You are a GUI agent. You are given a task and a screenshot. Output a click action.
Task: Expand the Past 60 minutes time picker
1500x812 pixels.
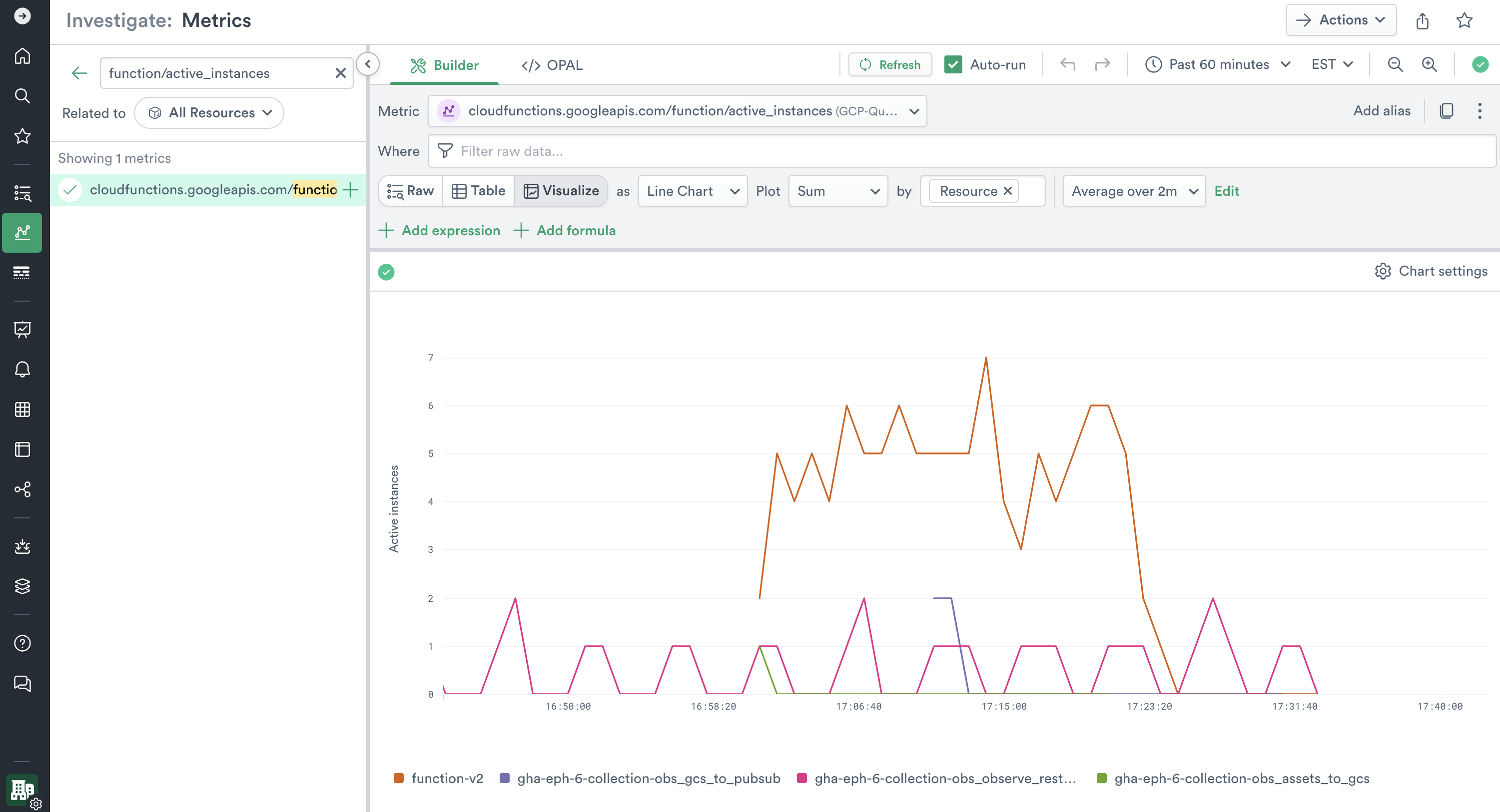point(1218,64)
